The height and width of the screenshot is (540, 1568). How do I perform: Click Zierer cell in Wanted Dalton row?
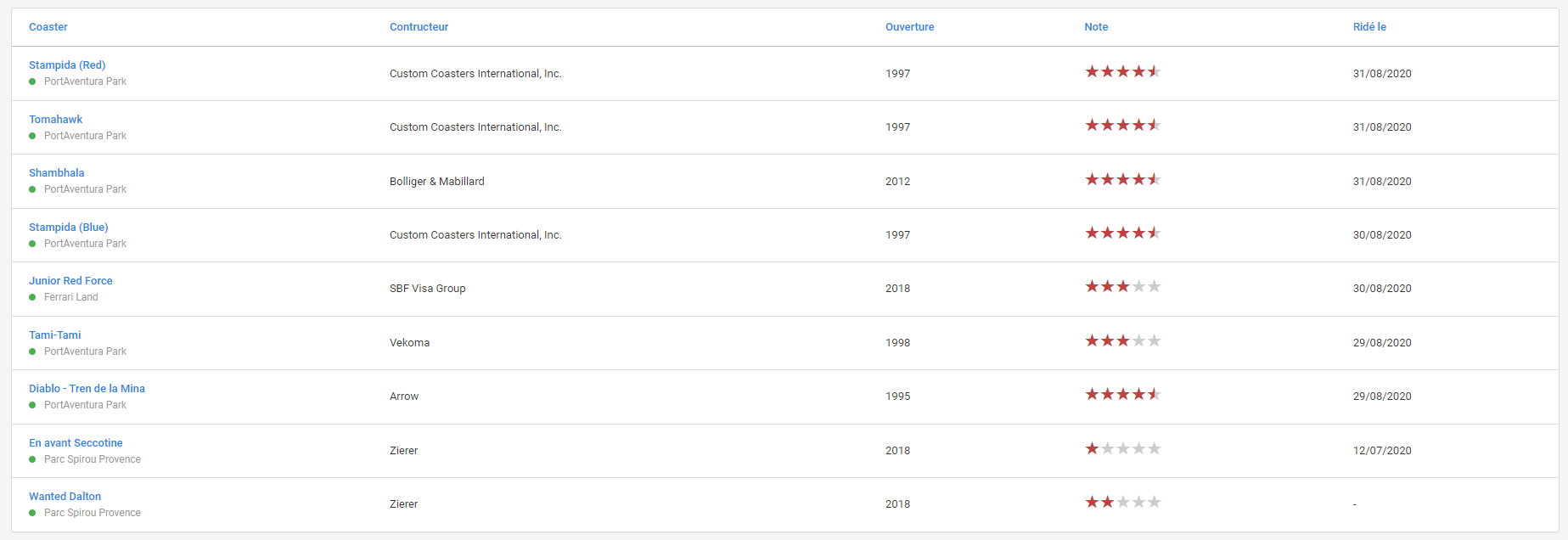(403, 504)
